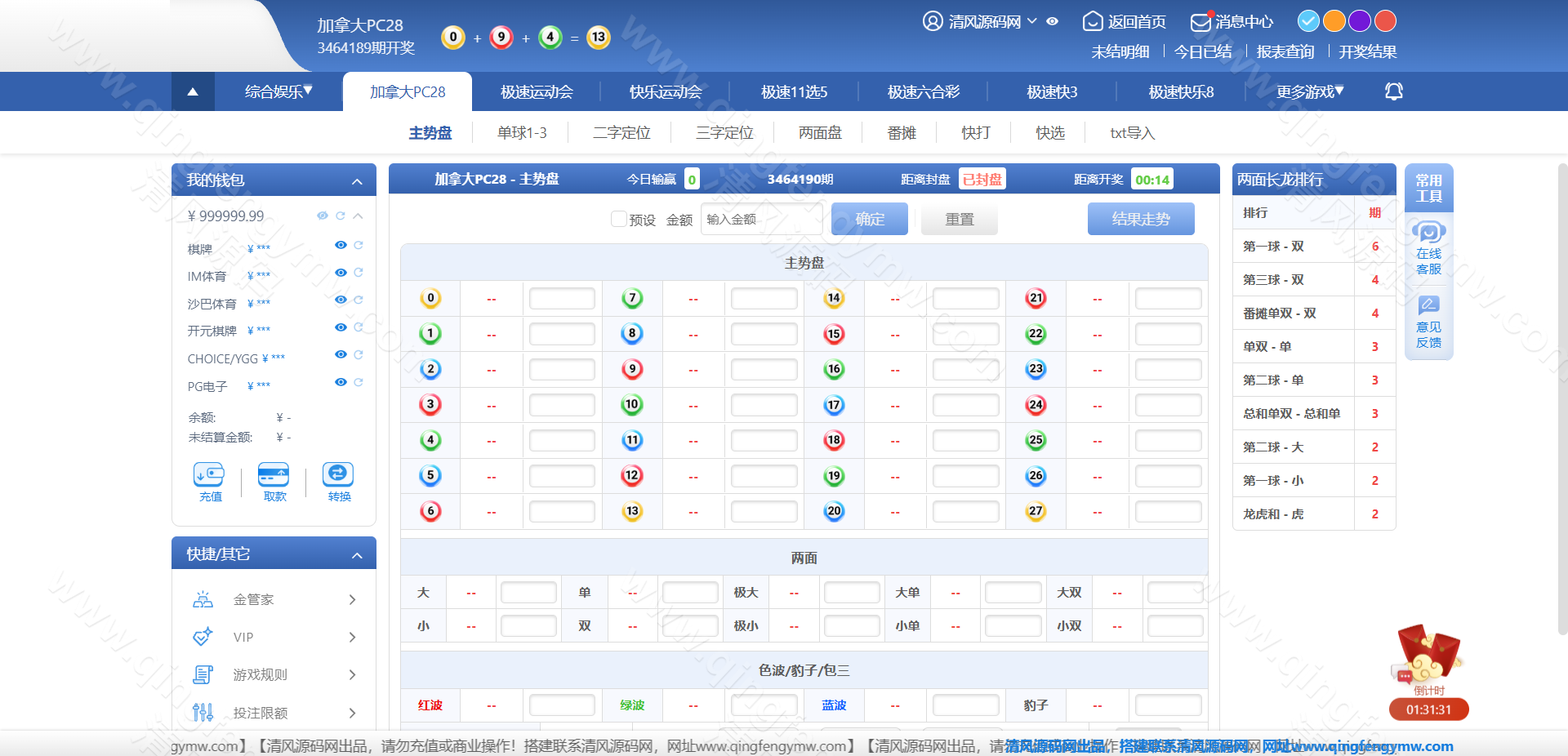Screen dimensions: 1568x756
Task: Collapse navigation with the up triangle button
Action: (193, 91)
